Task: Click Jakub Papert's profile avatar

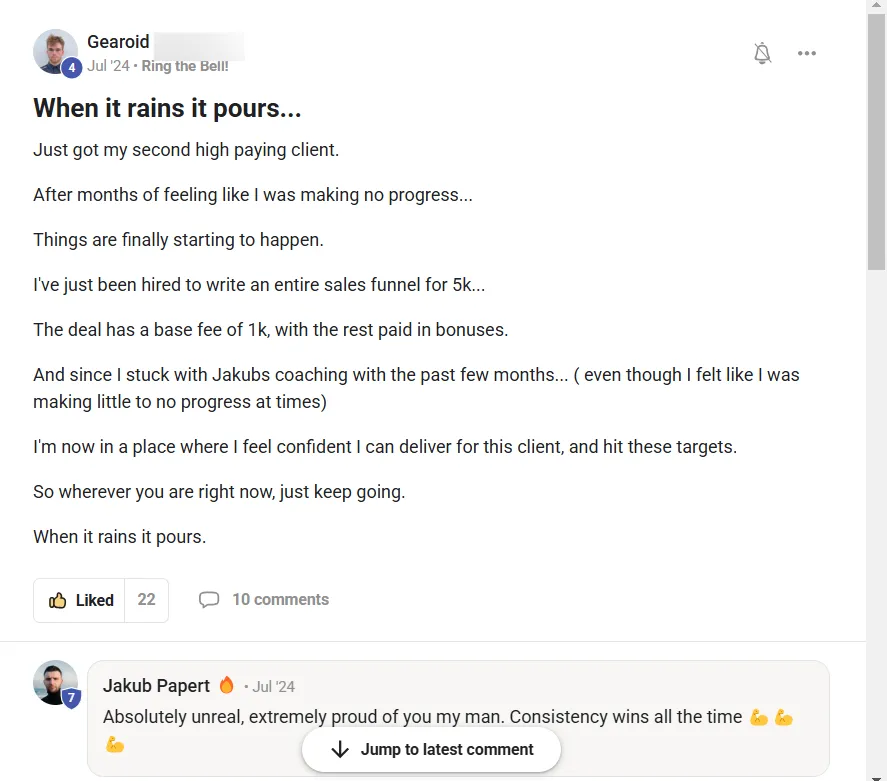Action: point(55,683)
